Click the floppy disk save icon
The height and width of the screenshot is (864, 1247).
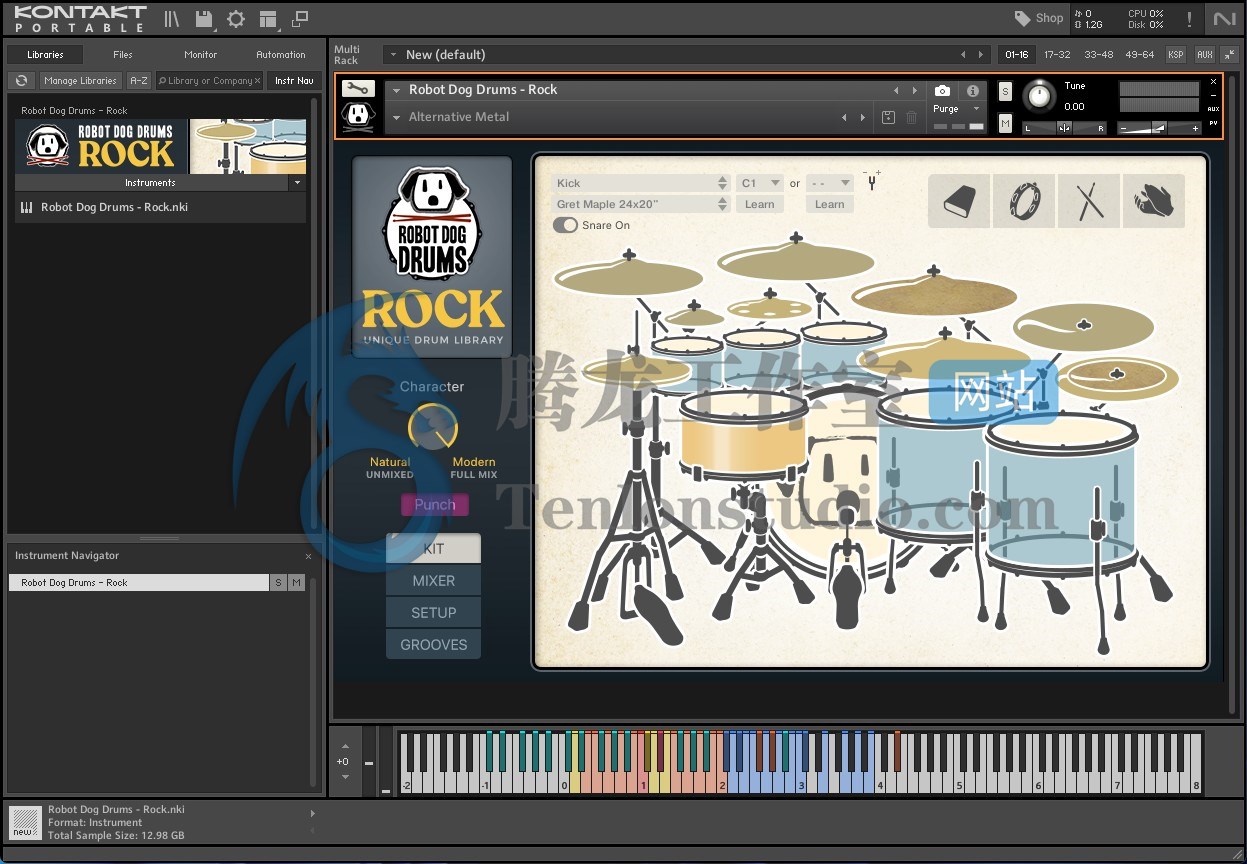click(x=204, y=19)
